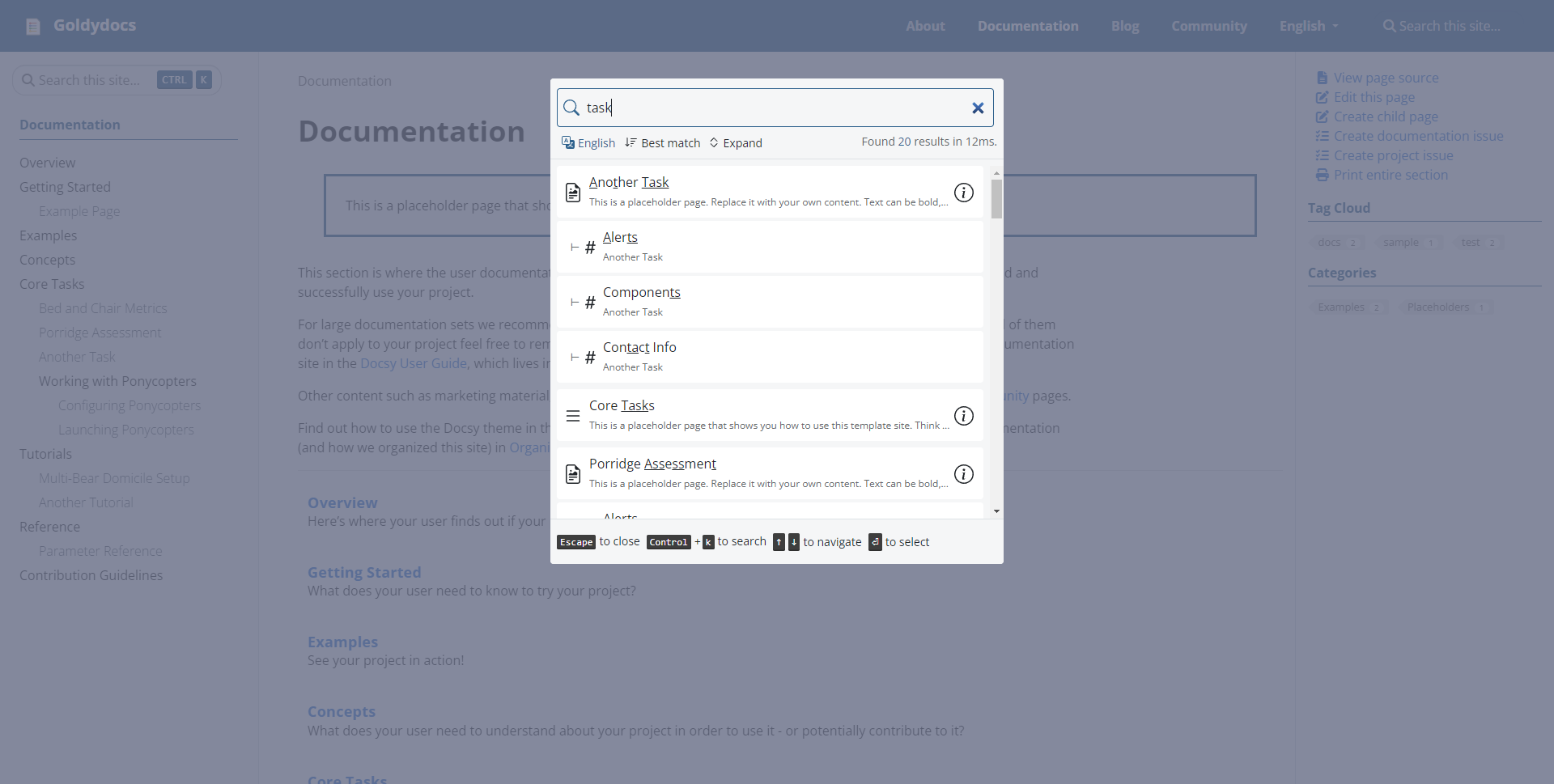Select the Blog menu item
Viewport: 1554px width, 784px height.
pyautogui.click(x=1125, y=26)
